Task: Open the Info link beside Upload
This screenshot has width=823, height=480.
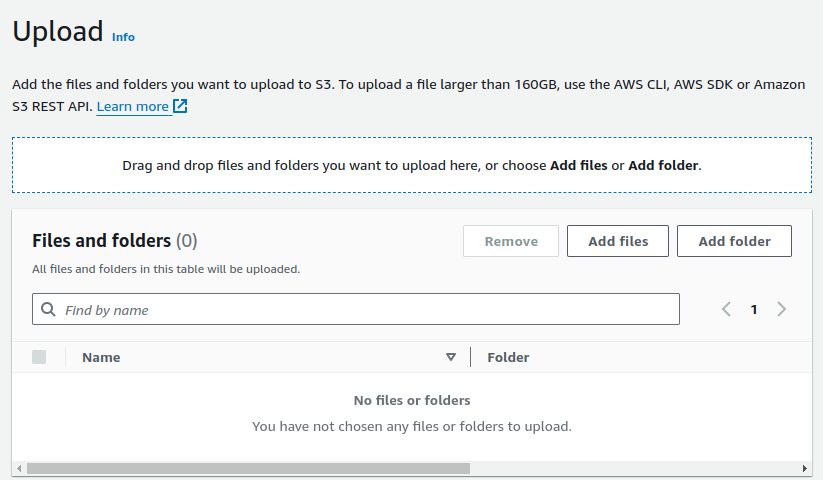Action: click(123, 37)
